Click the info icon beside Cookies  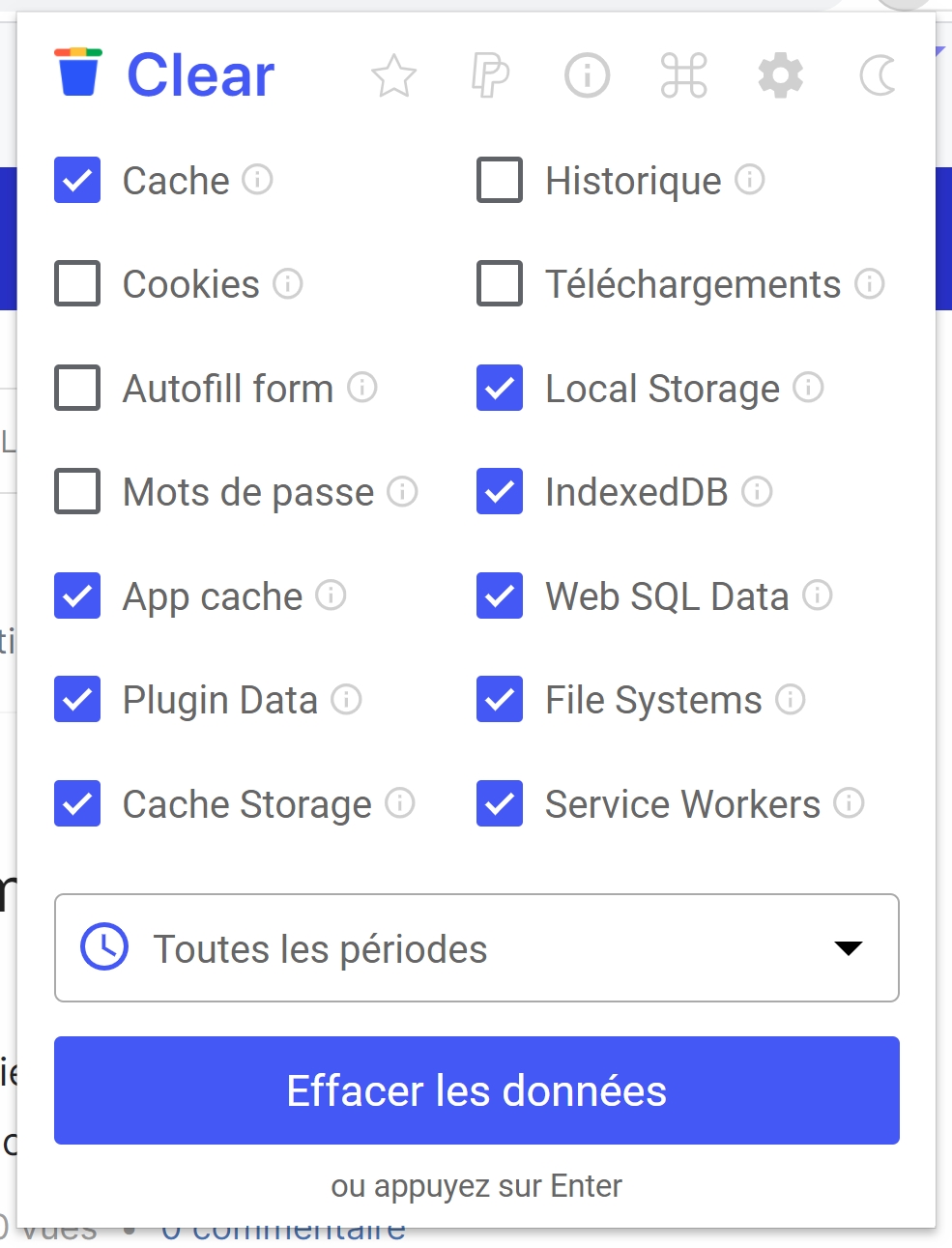click(288, 283)
